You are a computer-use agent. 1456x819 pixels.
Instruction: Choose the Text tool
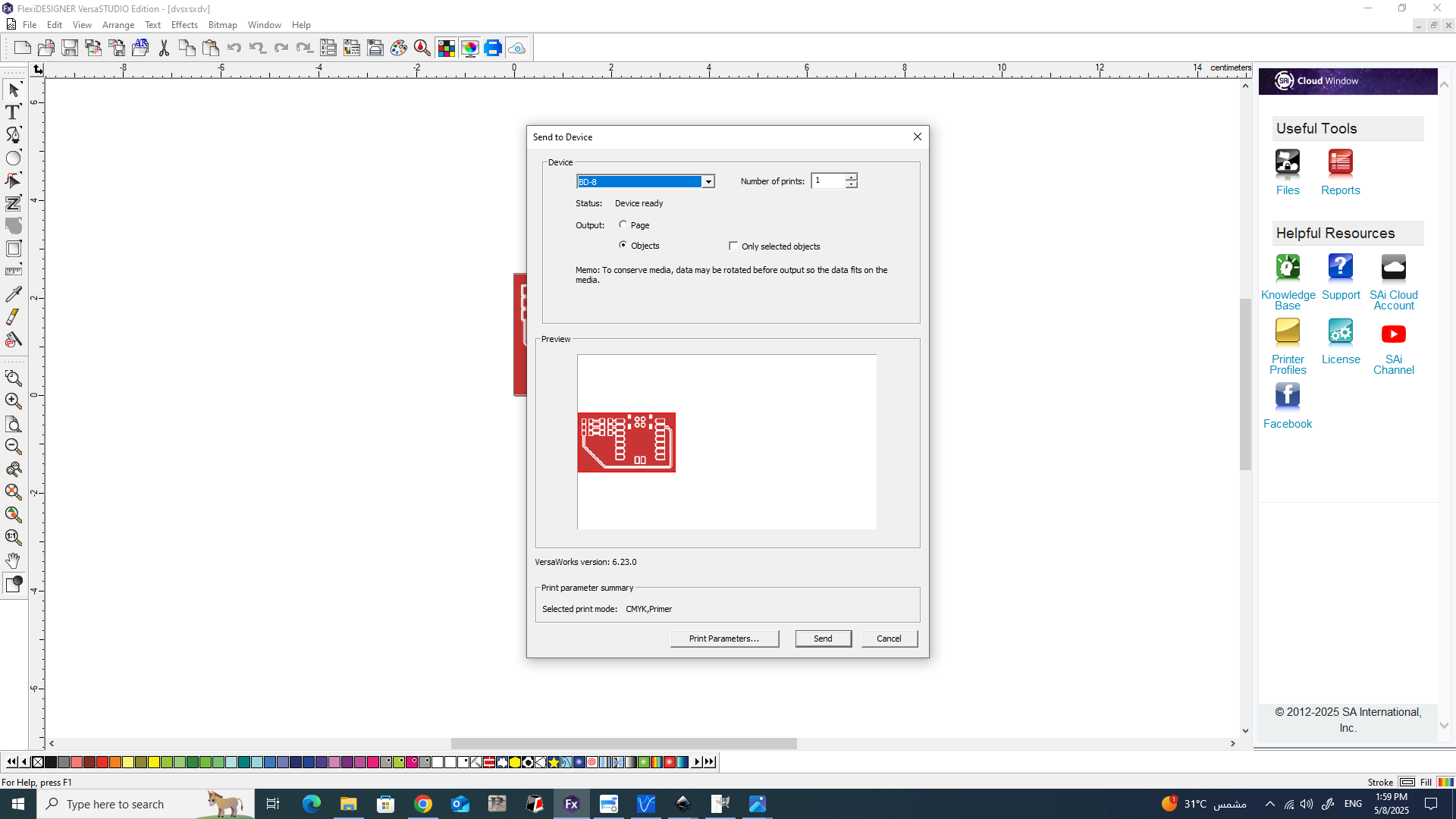coord(14,112)
